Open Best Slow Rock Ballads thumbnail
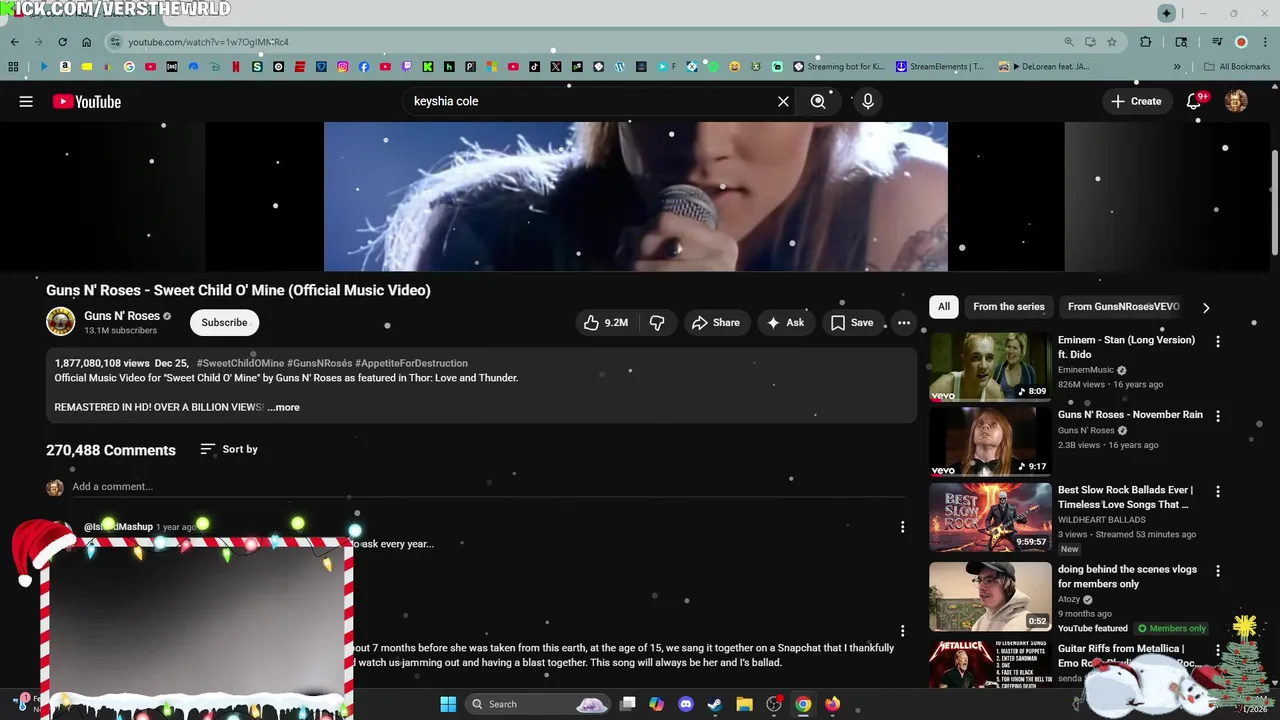 click(x=990, y=517)
